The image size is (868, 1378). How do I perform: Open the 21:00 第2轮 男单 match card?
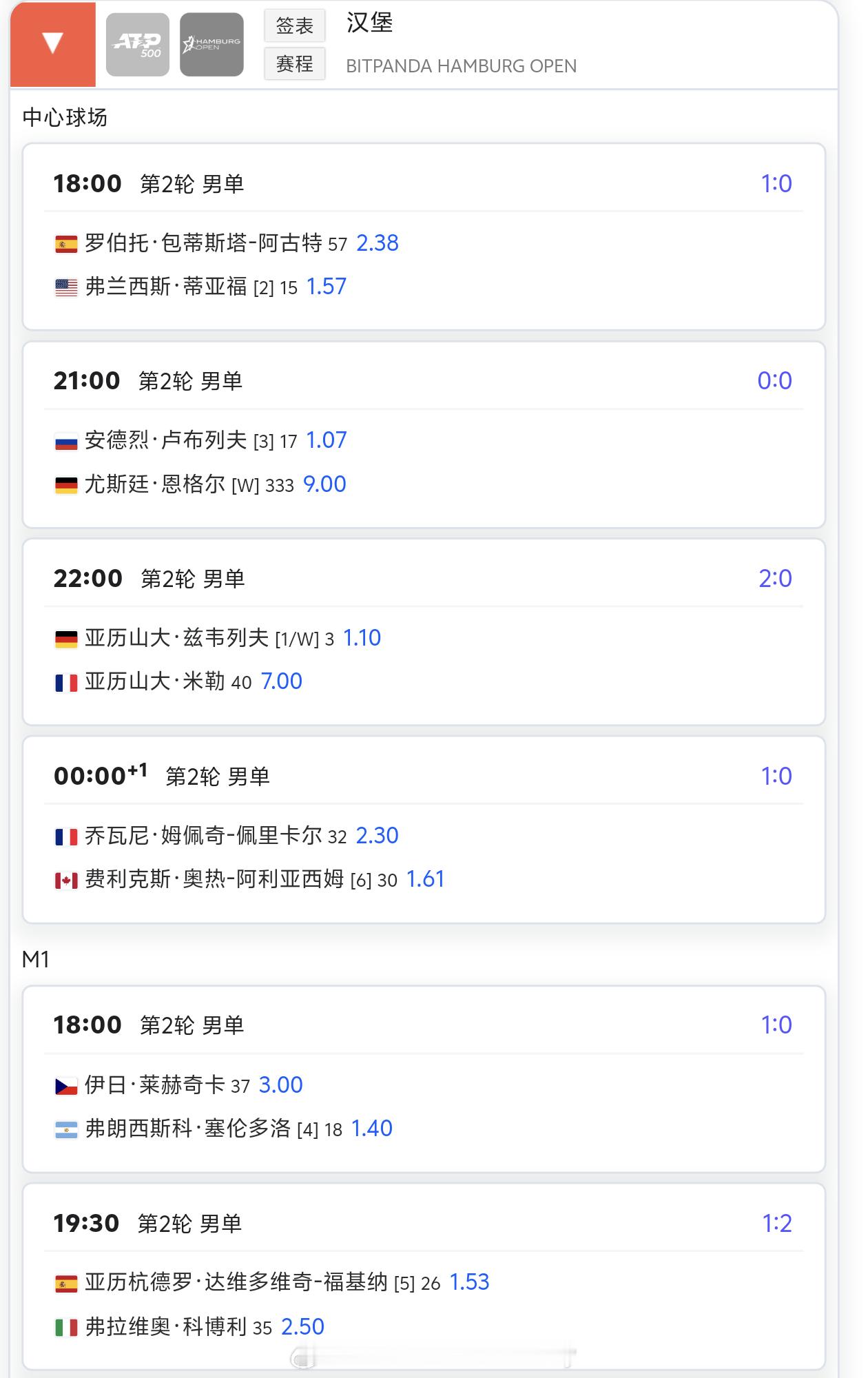click(424, 435)
